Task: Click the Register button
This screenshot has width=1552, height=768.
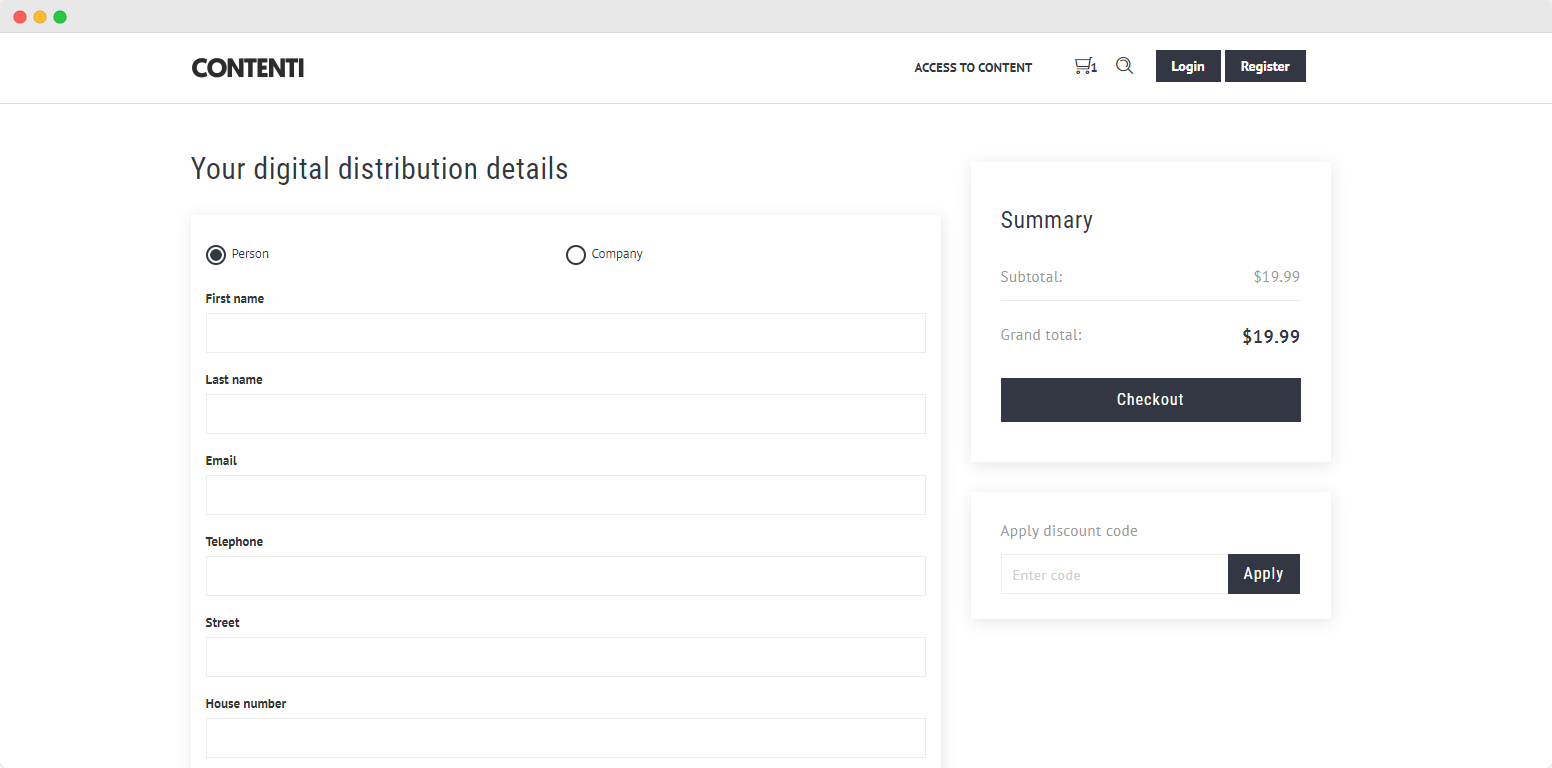Action: pyautogui.click(x=1265, y=66)
